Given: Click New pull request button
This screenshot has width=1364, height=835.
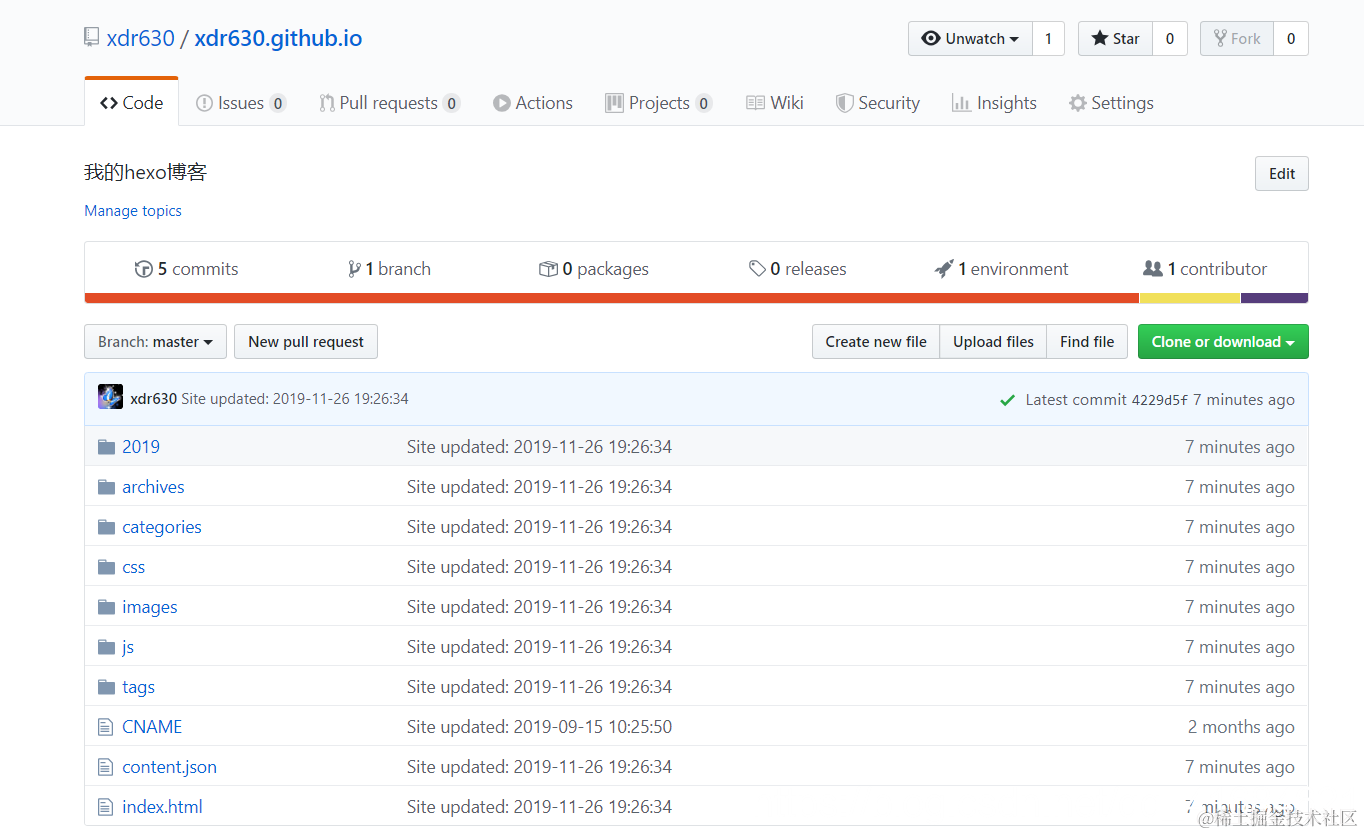Looking at the screenshot, I should coord(306,341).
